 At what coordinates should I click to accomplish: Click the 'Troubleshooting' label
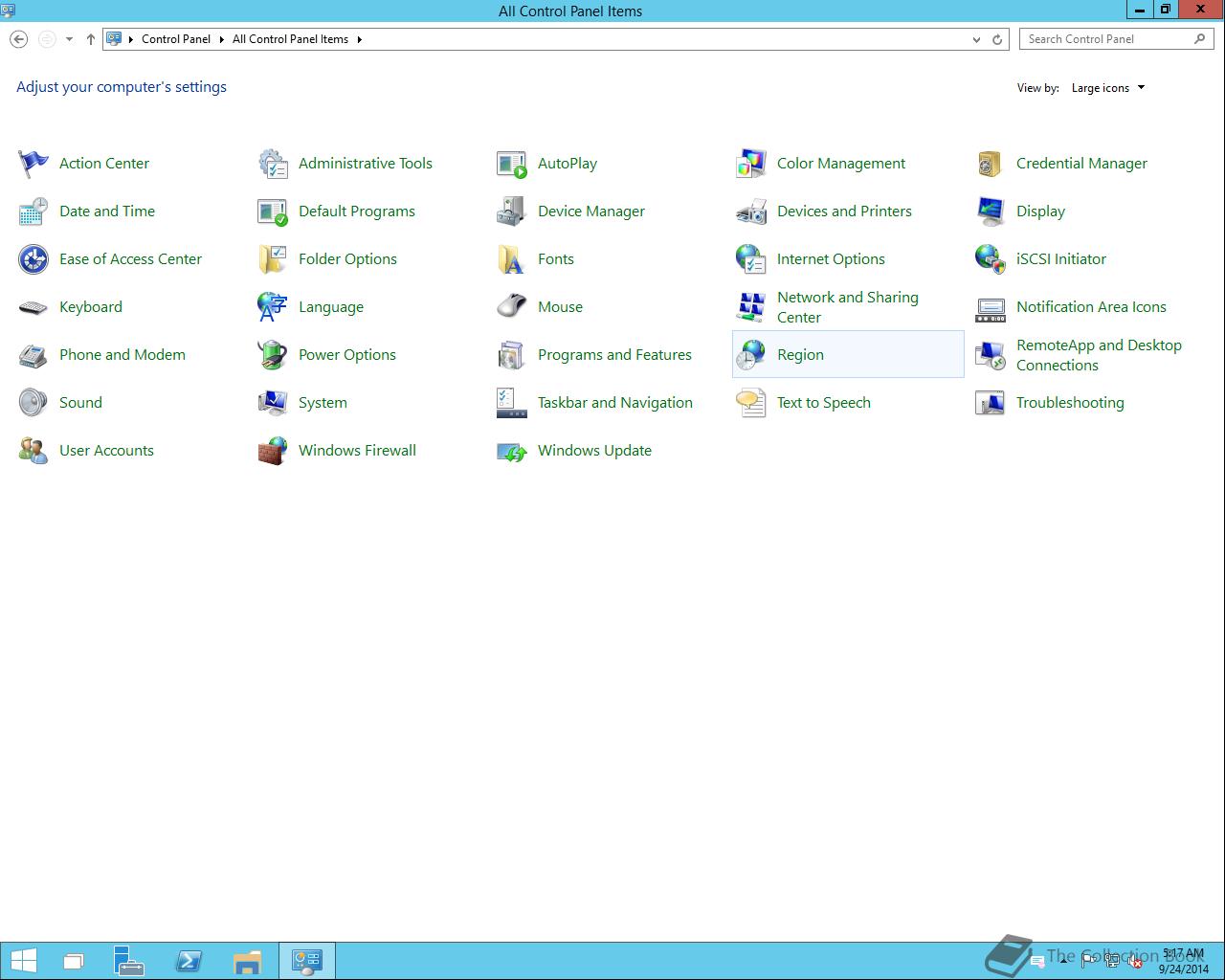tap(1070, 403)
